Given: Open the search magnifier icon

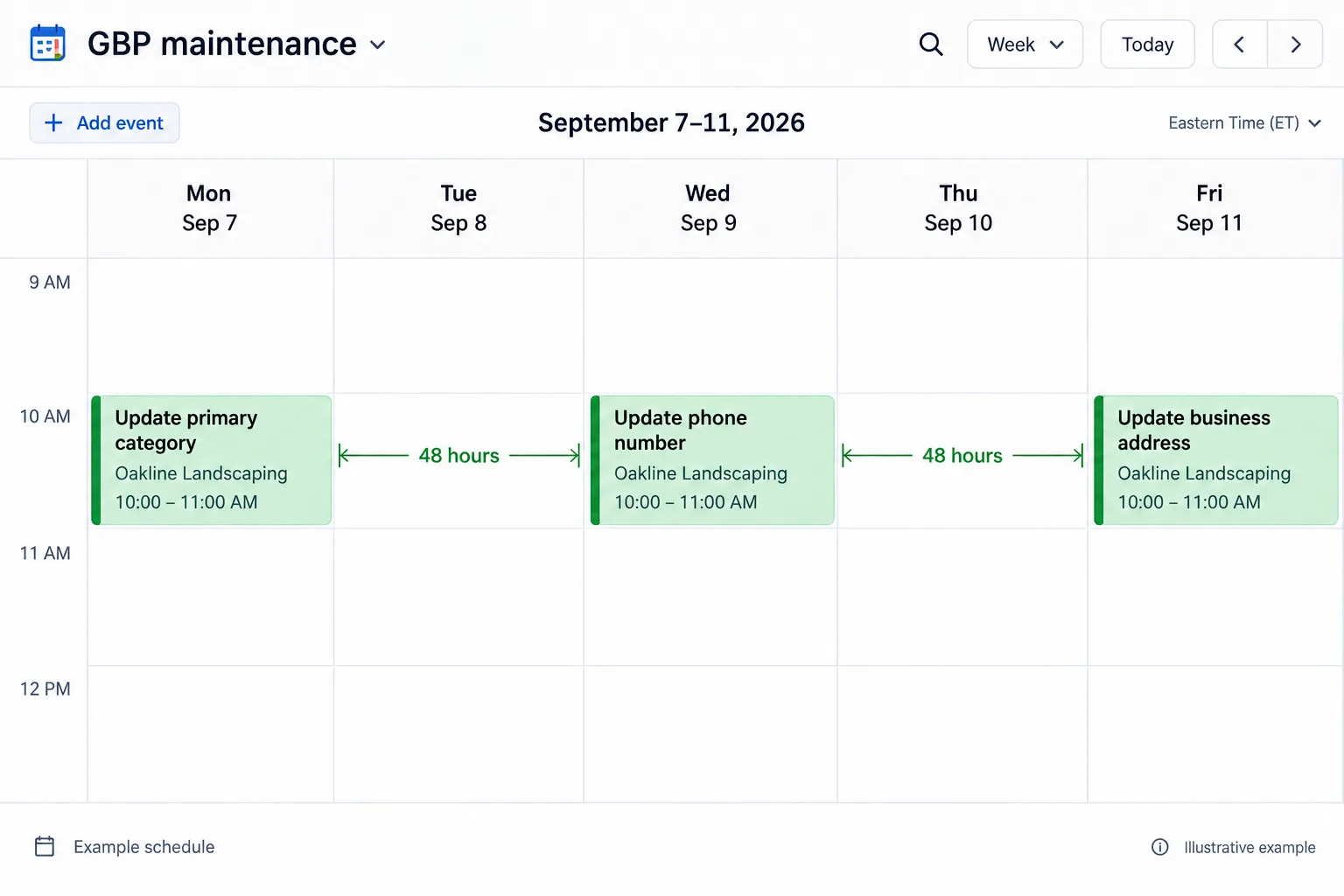Looking at the screenshot, I should [931, 44].
